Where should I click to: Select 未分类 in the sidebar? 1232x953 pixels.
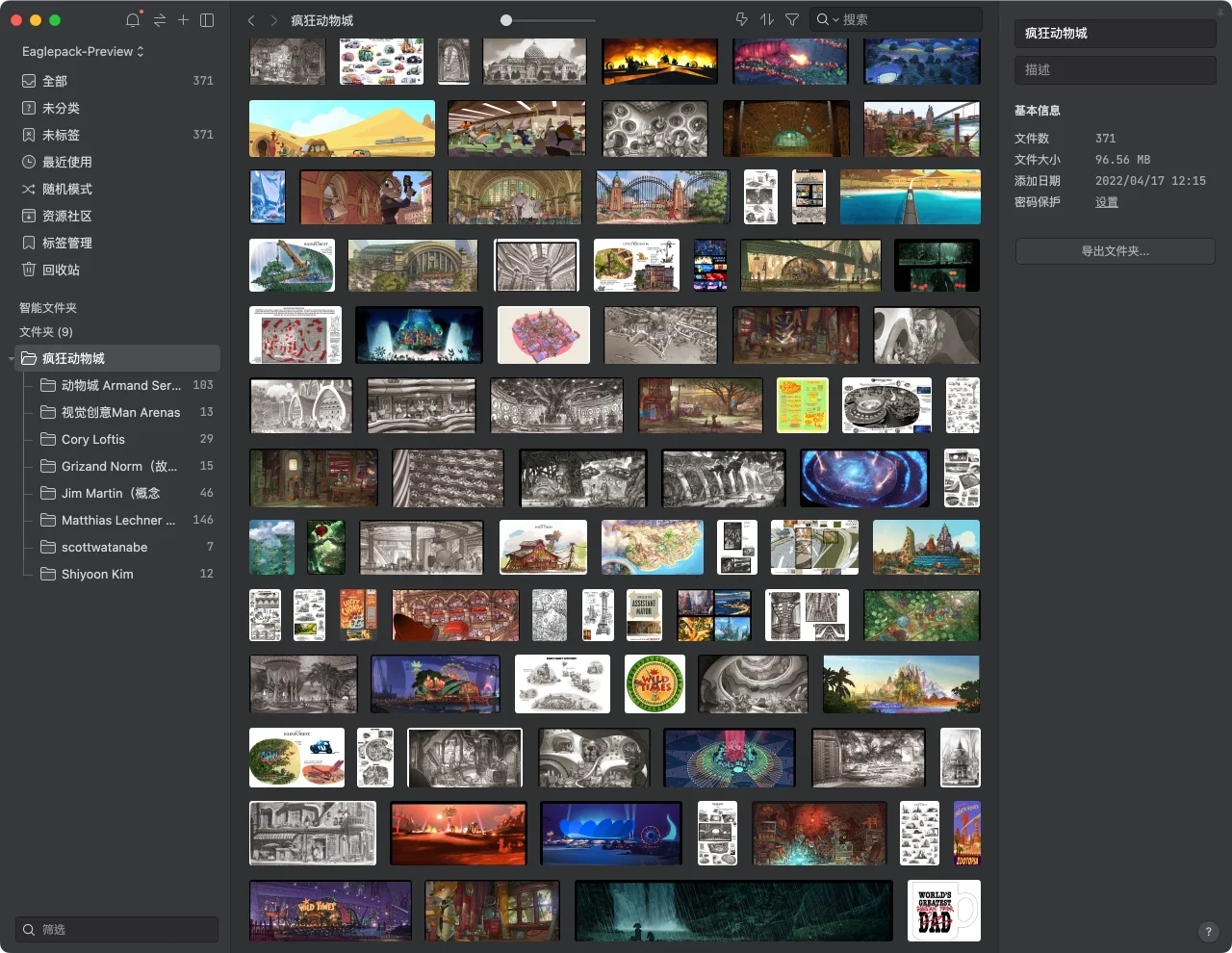tap(117, 108)
